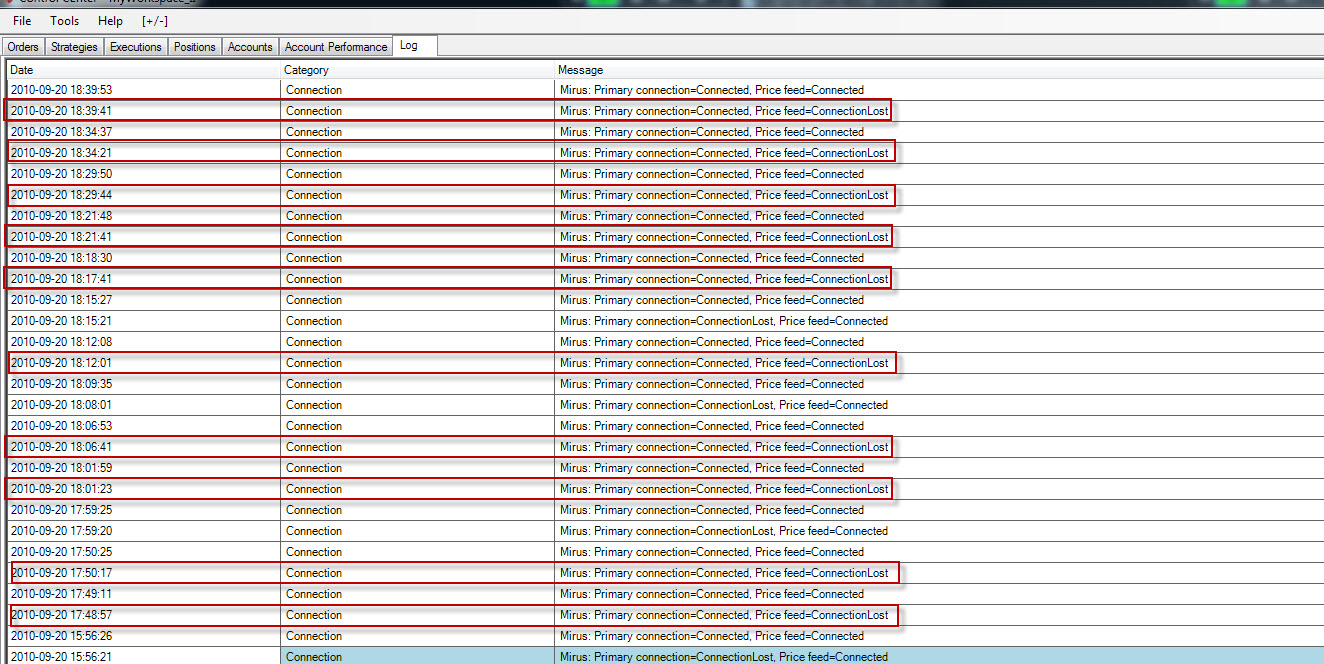Select log row dated 2010-09-20 18:01:23
The width and height of the screenshot is (1324, 664).
tap(665, 489)
